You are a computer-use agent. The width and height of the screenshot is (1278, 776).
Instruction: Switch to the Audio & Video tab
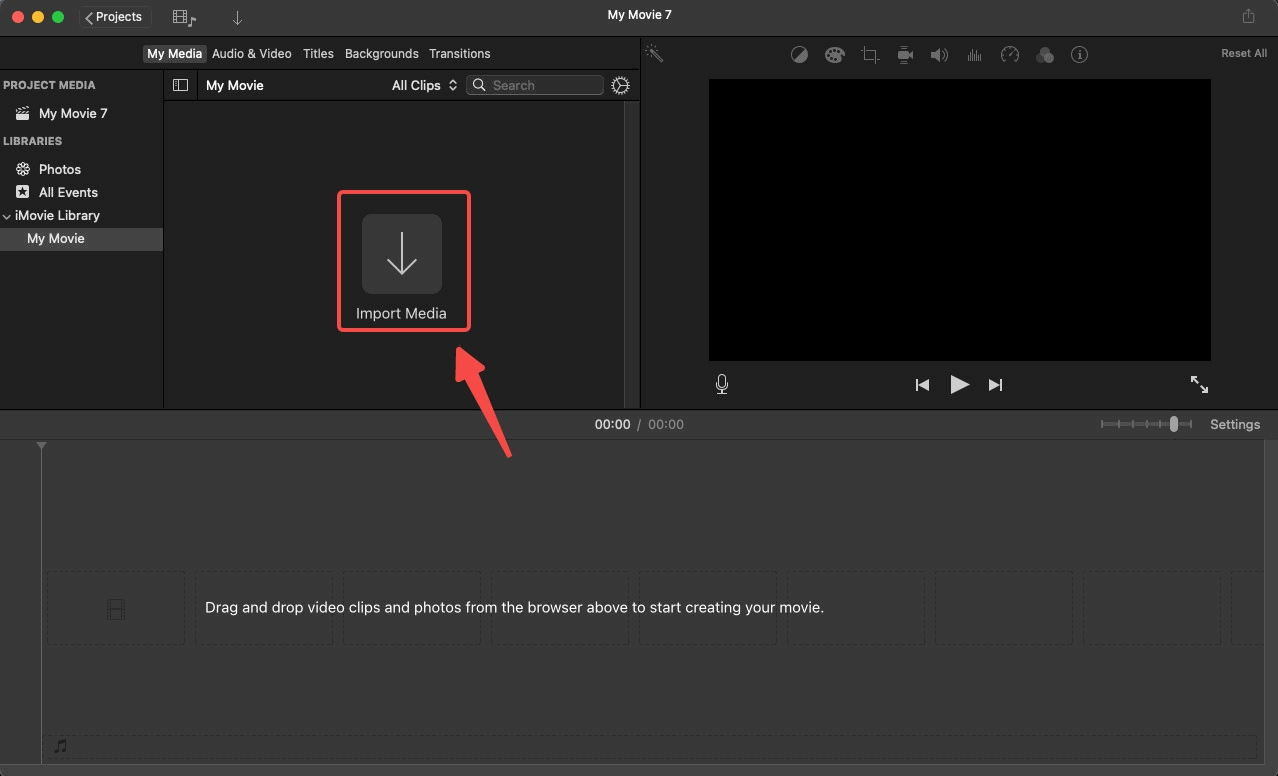click(x=251, y=54)
